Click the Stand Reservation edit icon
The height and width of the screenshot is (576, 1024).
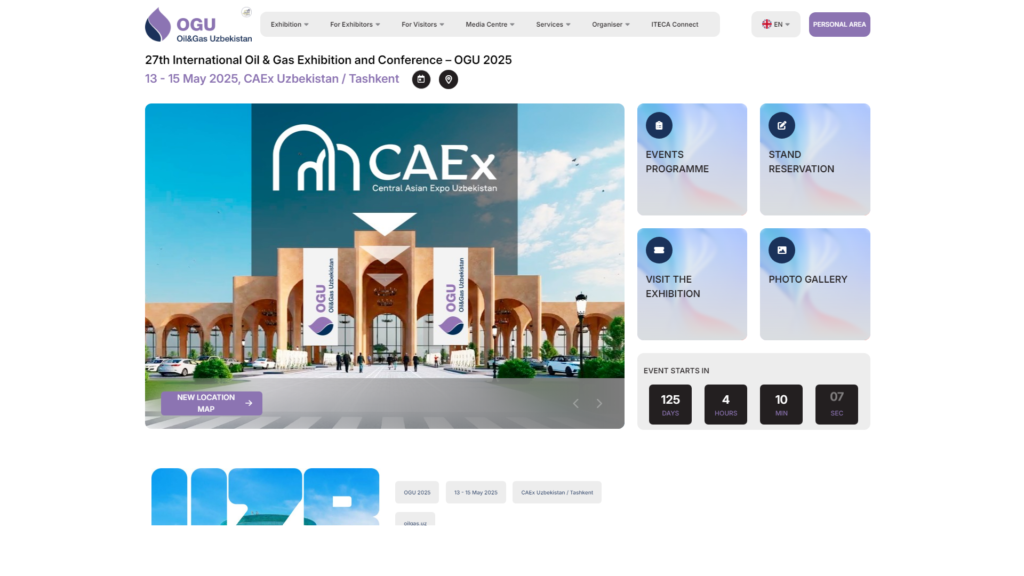pos(782,125)
